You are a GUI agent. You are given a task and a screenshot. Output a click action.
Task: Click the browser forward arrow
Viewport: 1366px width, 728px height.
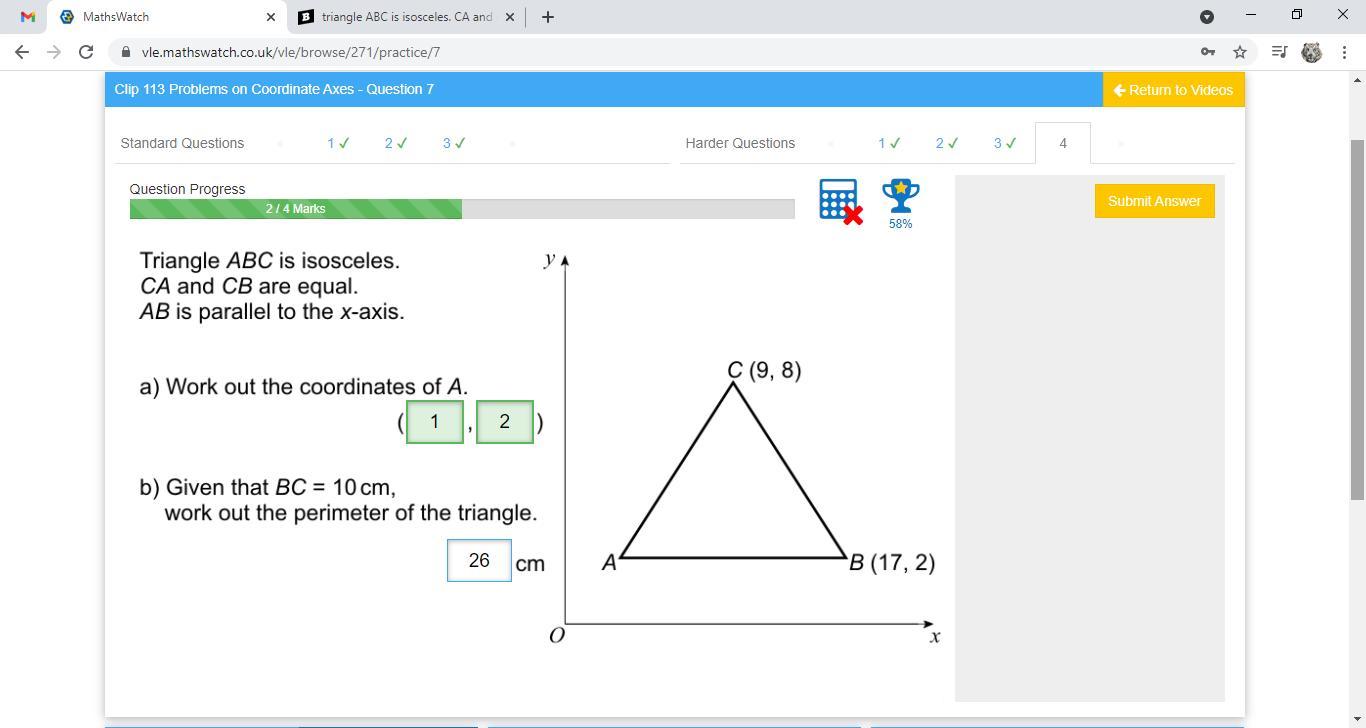[54, 52]
